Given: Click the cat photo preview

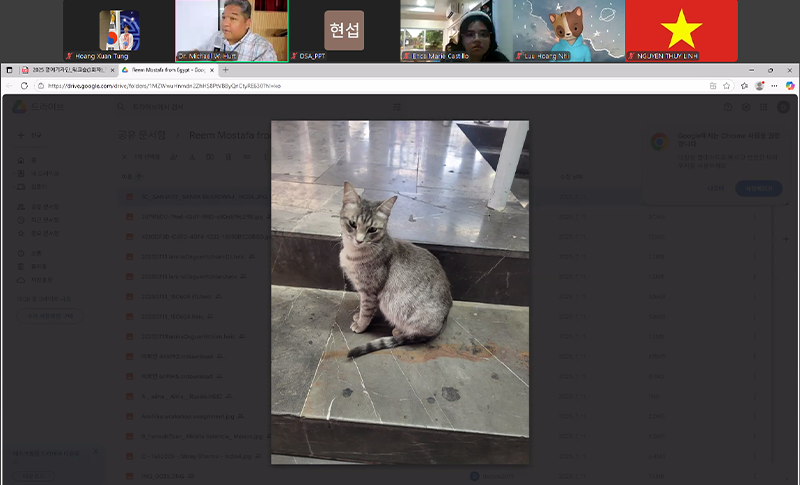Looking at the screenshot, I should (400, 292).
